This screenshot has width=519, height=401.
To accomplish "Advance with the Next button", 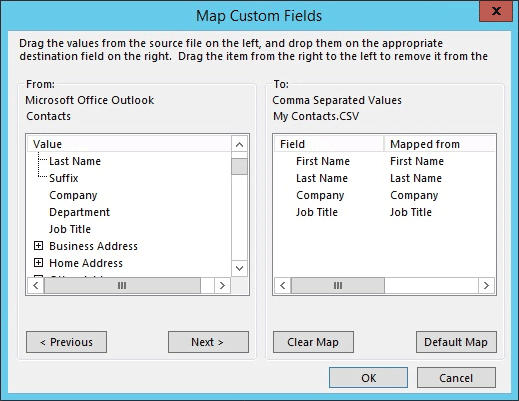I will pyautogui.click(x=208, y=342).
